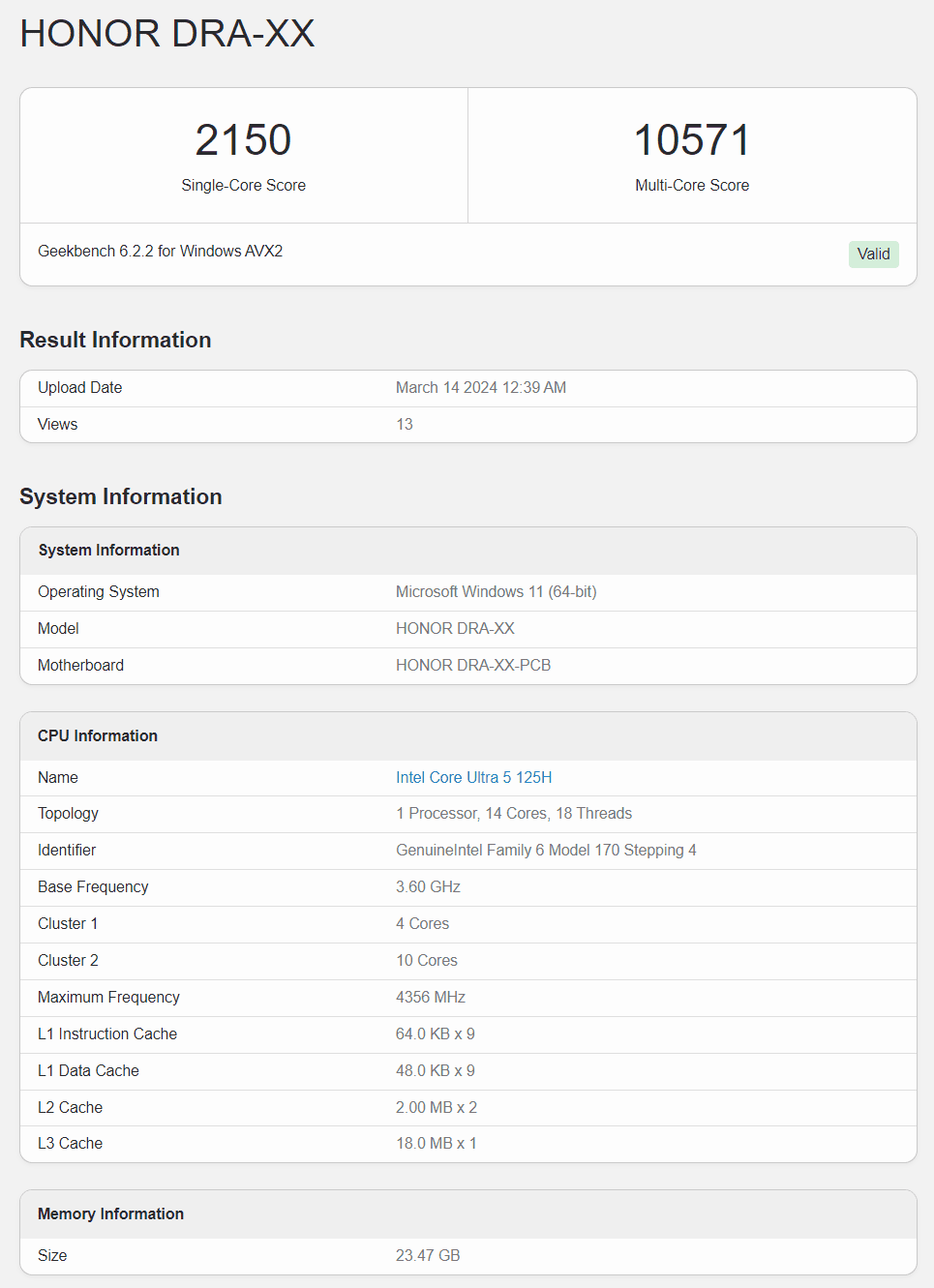Click the 23.47 GB memory size value
The width and height of the screenshot is (934, 1288).
coord(428,1256)
